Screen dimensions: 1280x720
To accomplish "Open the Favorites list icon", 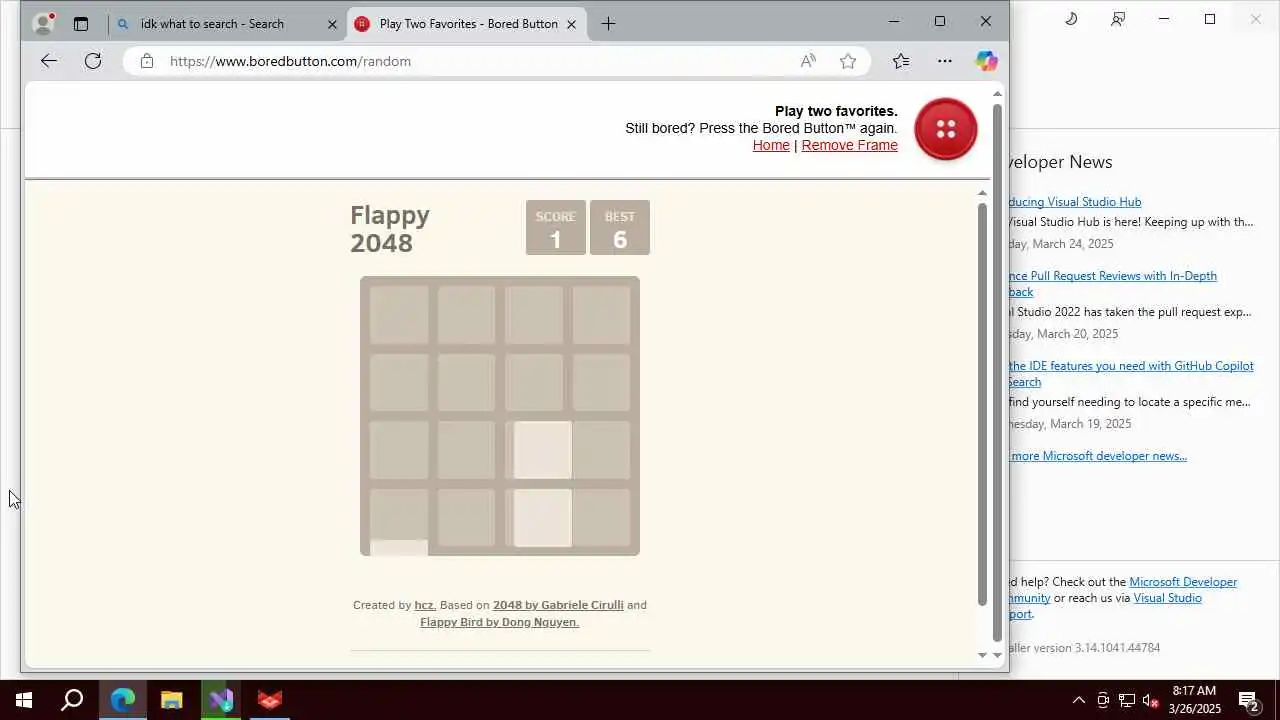I will coord(901,61).
